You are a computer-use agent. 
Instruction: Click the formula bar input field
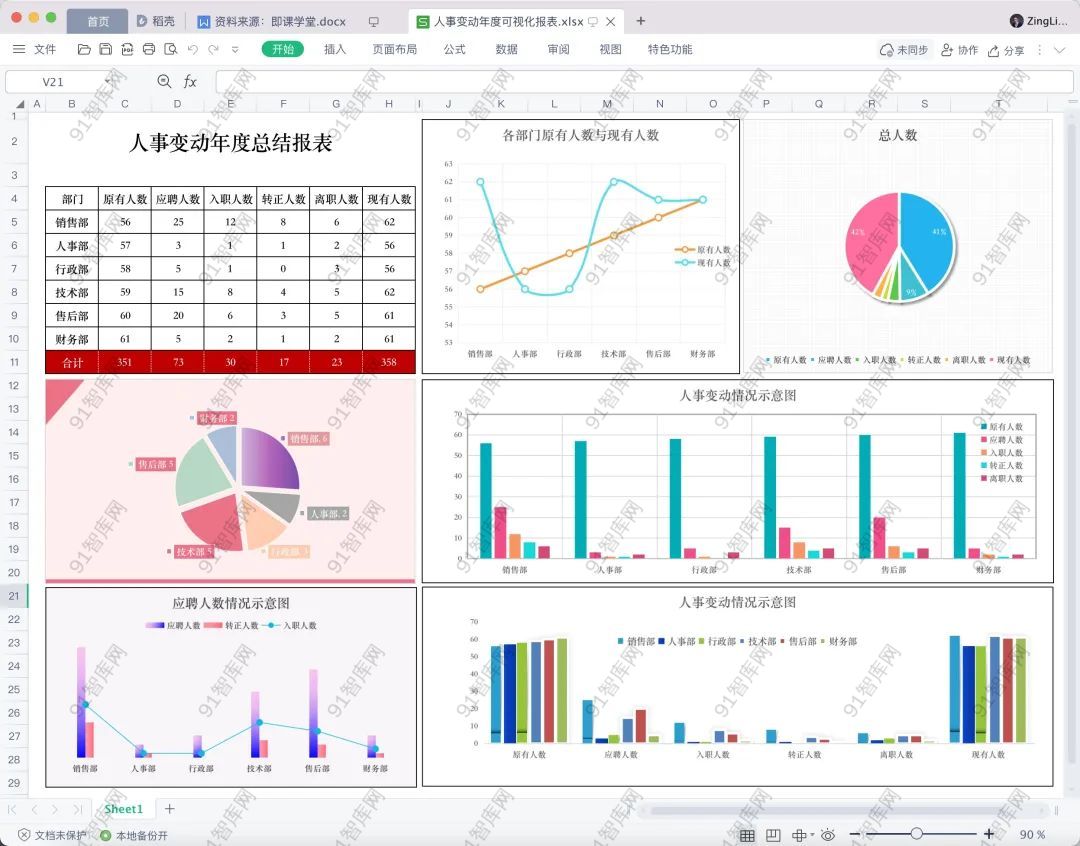(x=640, y=82)
